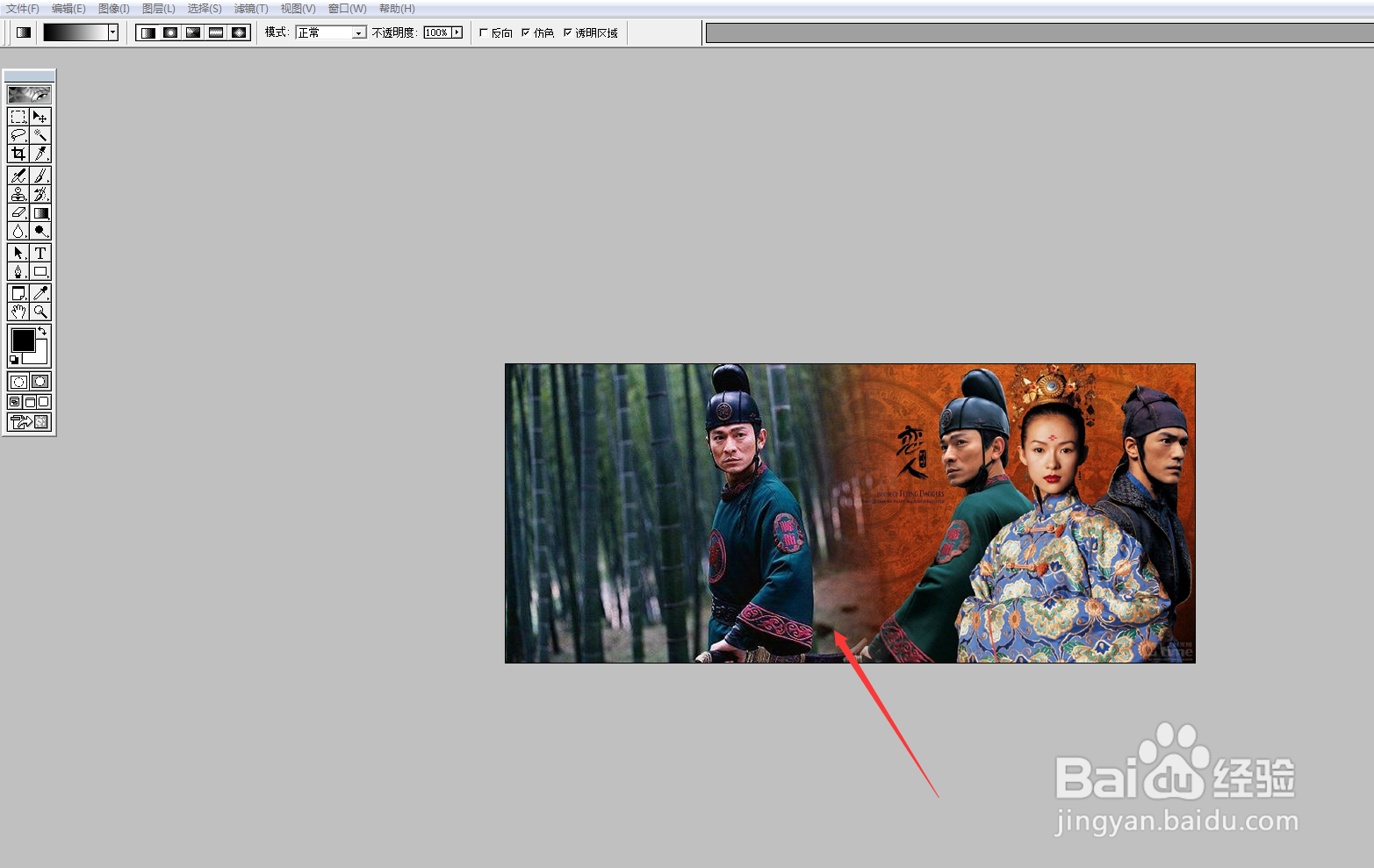Open the 选择(S) menu
Image resolution: width=1374 pixels, height=868 pixels.
tap(205, 9)
